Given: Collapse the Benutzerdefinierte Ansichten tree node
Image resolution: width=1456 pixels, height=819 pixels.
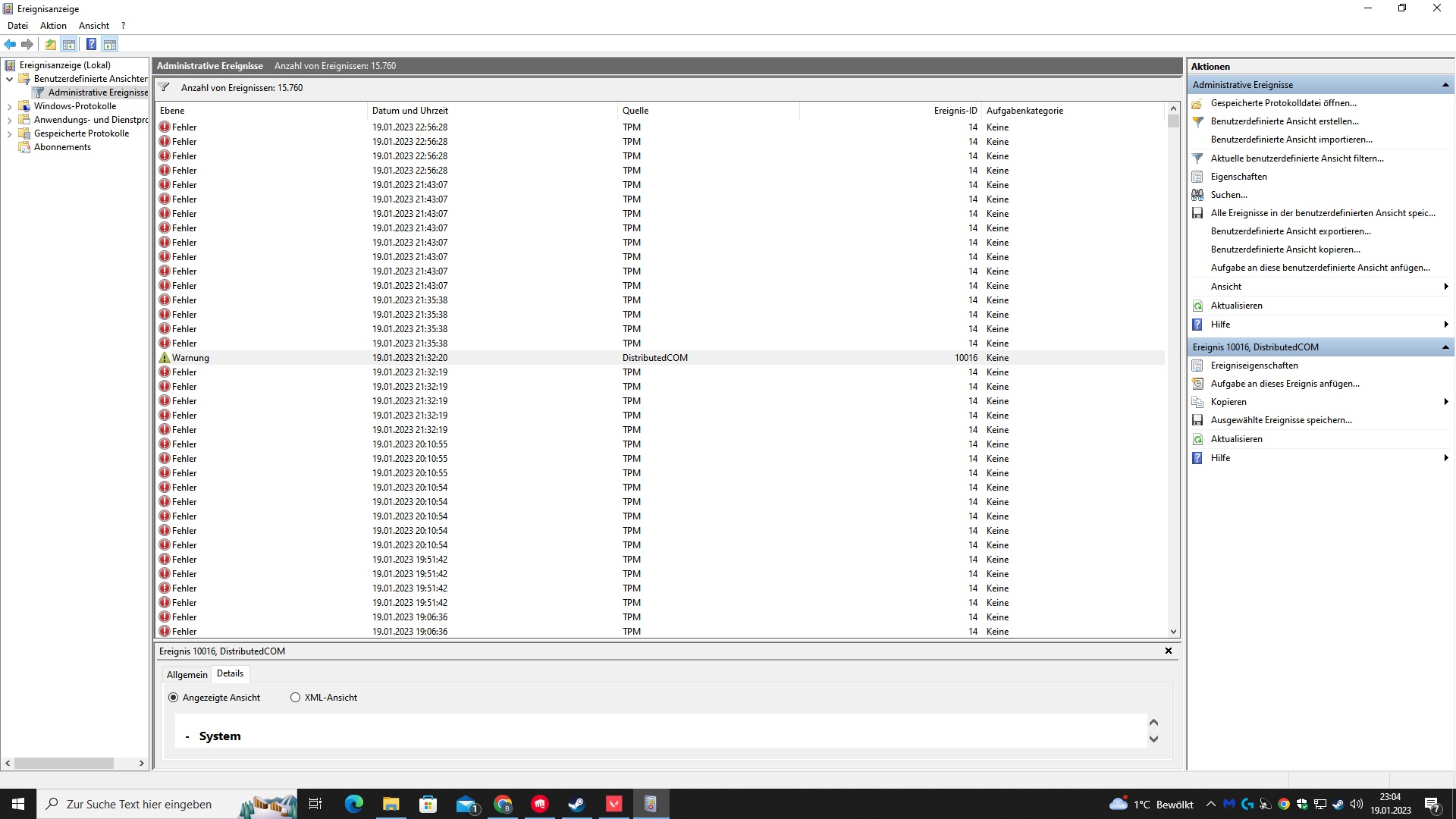Looking at the screenshot, I should click(9, 79).
